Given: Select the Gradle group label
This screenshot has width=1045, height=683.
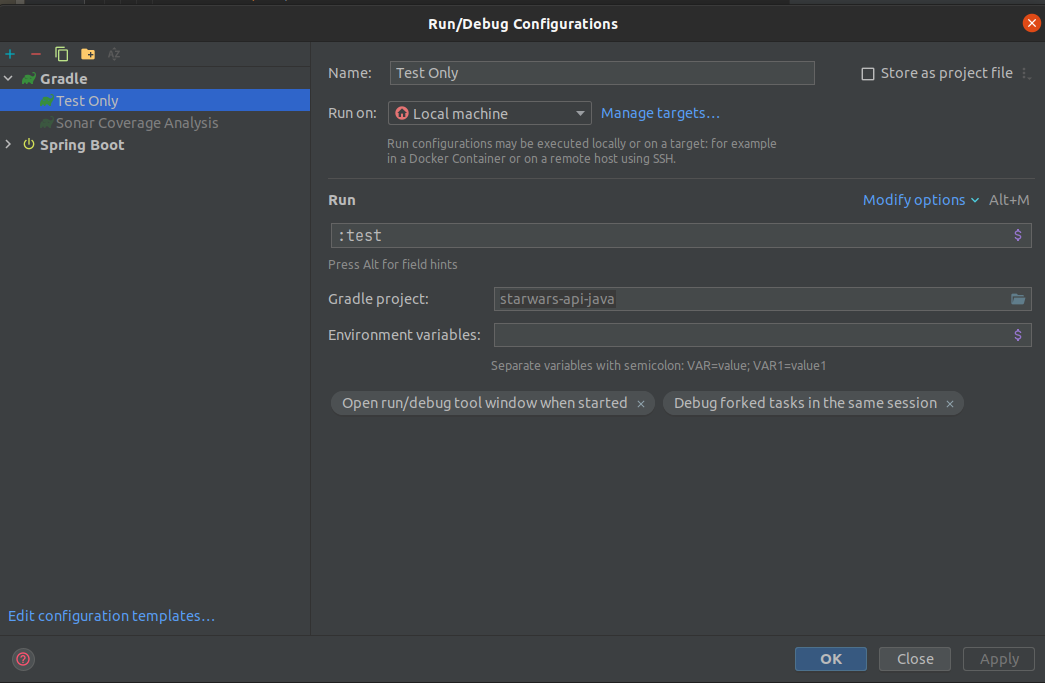Looking at the screenshot, I should [x=63, y=79].
